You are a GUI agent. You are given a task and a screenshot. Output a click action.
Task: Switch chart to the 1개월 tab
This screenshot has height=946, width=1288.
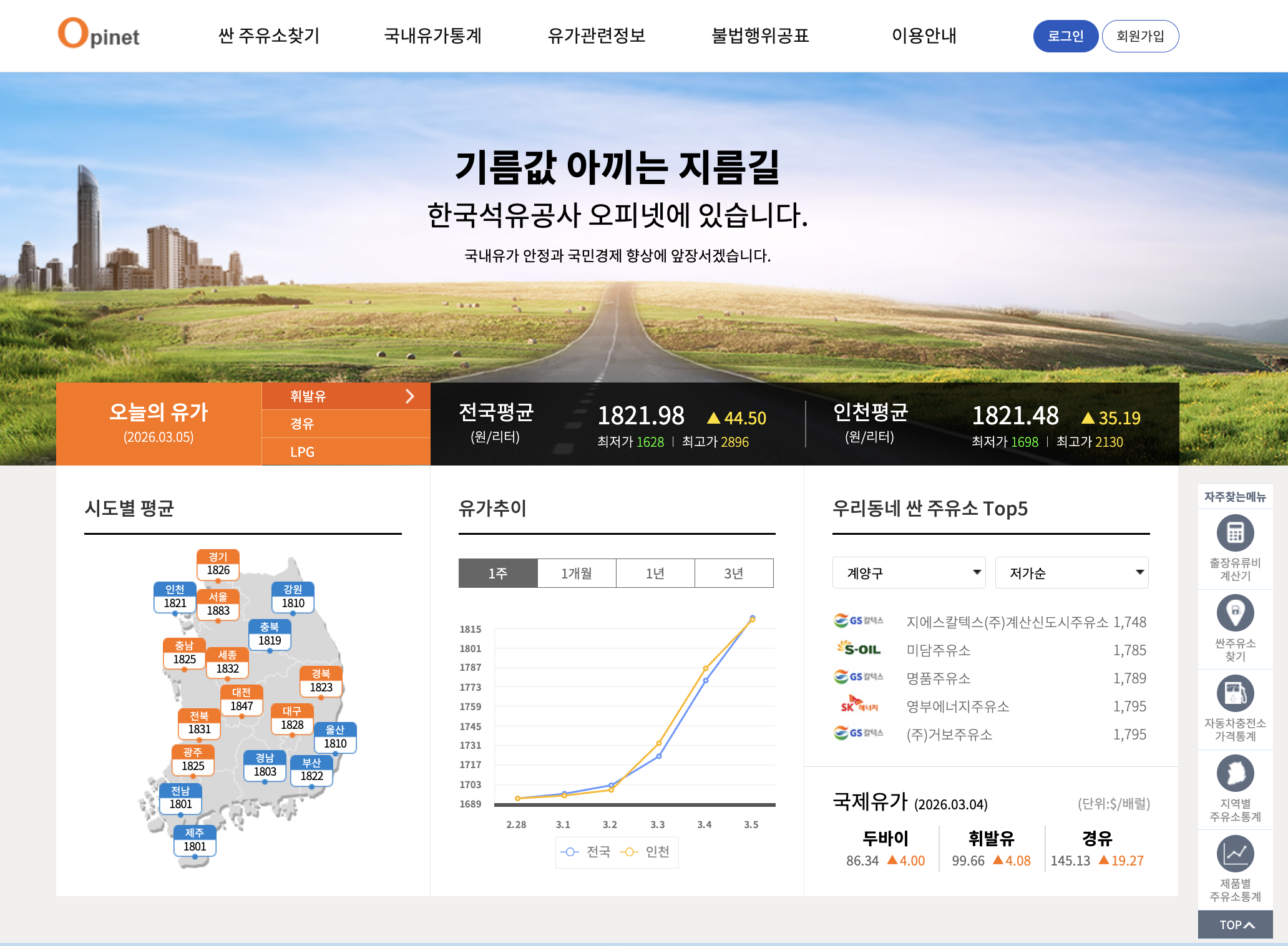coord(577,573)
